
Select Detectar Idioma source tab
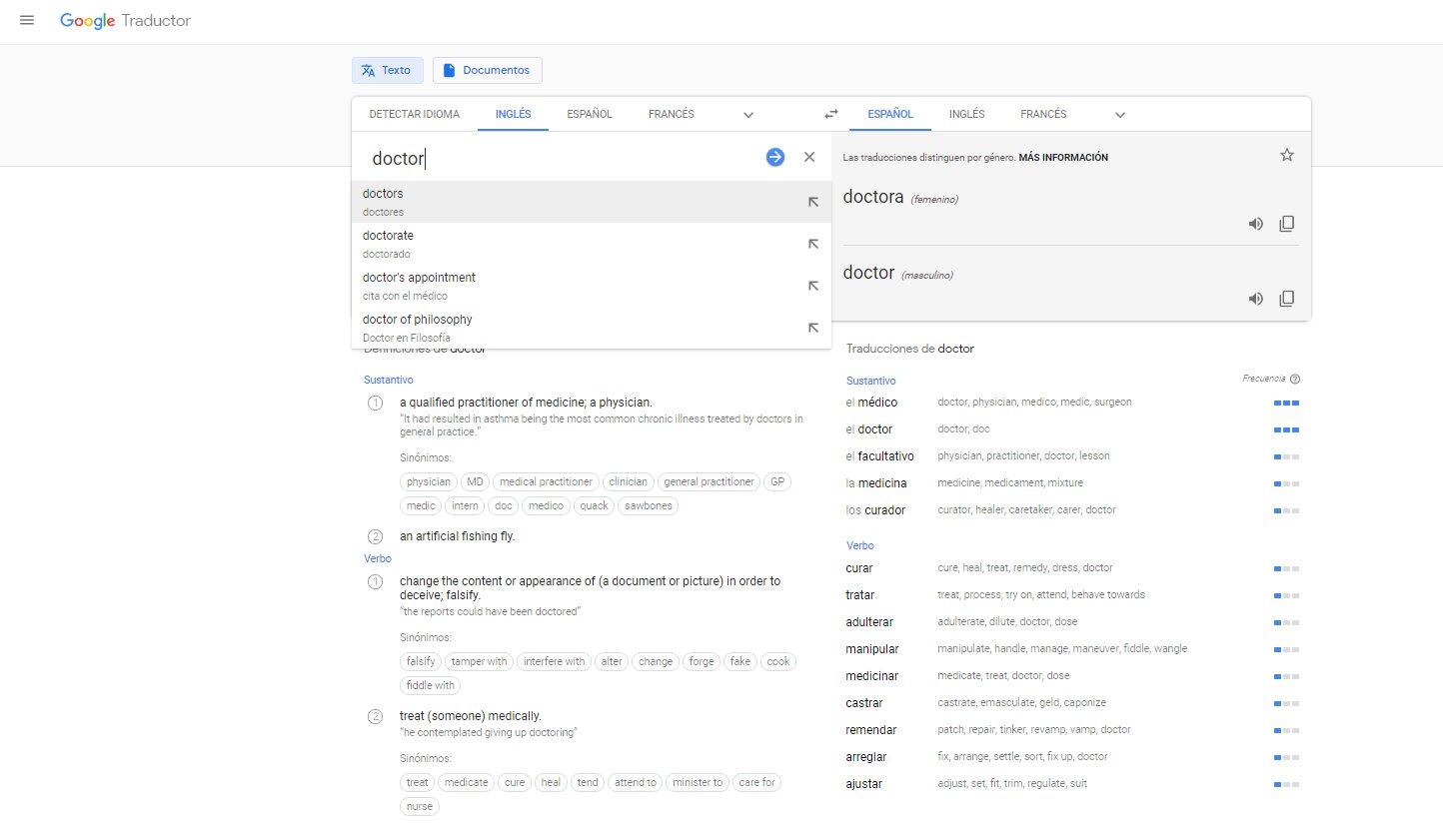click(x=414, y=114)
